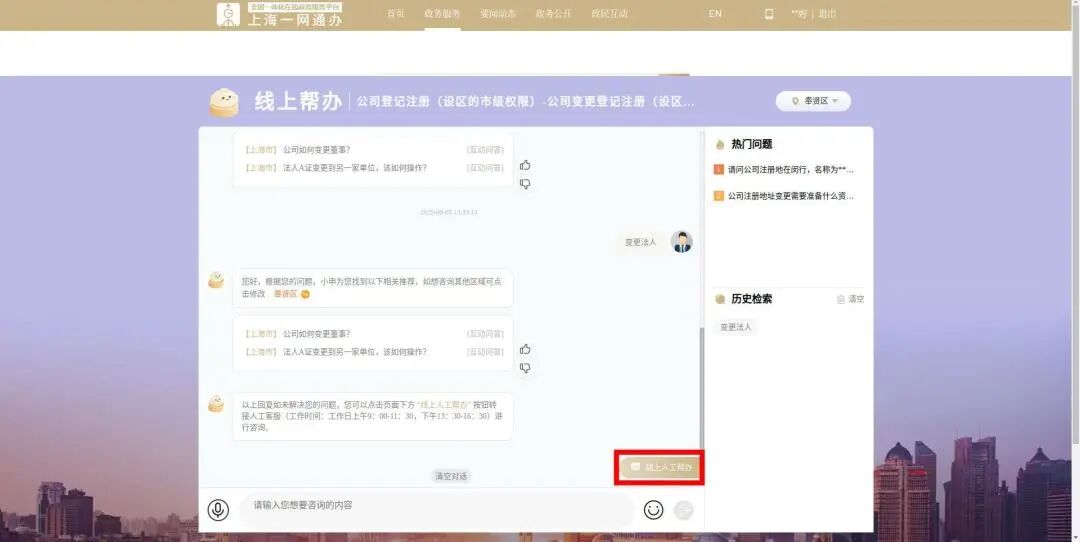Go to the 首页 menu item
This screenshot has width=1080, height=542.
point(396,14)
